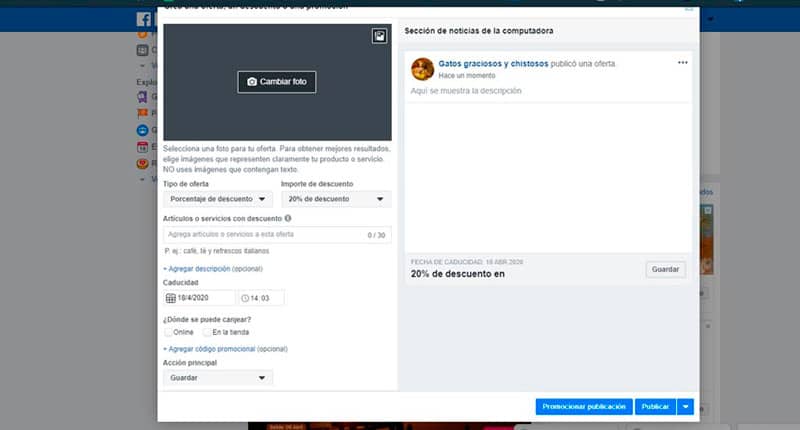Open the image library icon on photo
Image resolution: width=800 pixels, height=430 pixels.
coord(379,36)
